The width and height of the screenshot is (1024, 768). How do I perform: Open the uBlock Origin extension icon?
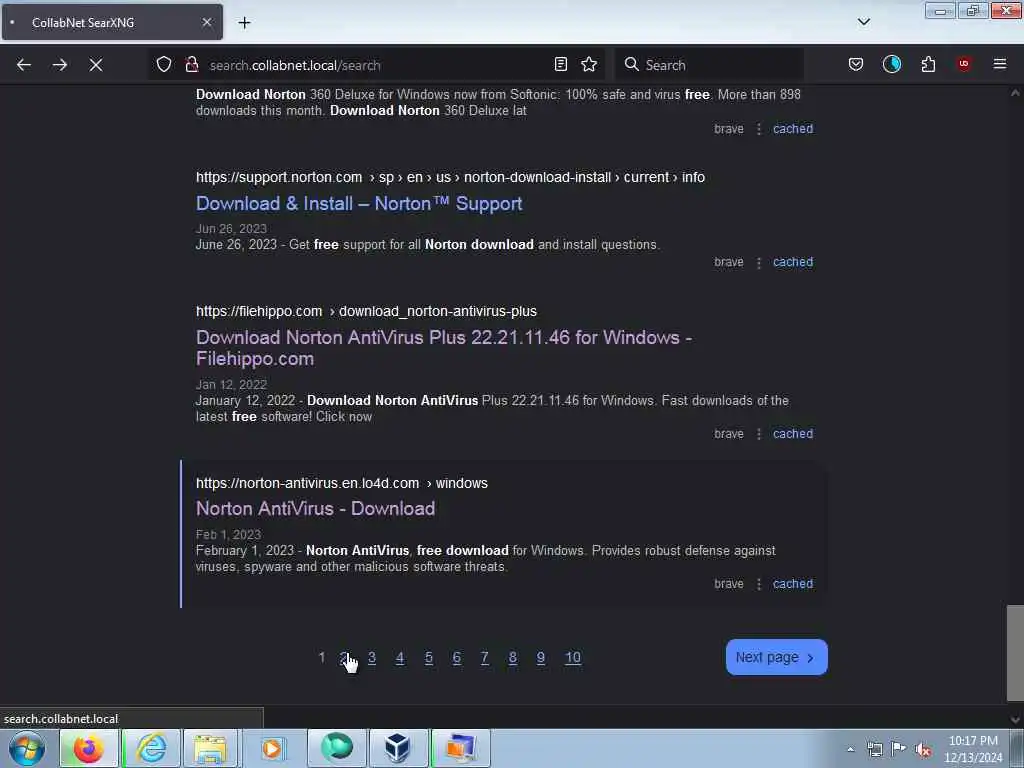click(x=963, y=64)
